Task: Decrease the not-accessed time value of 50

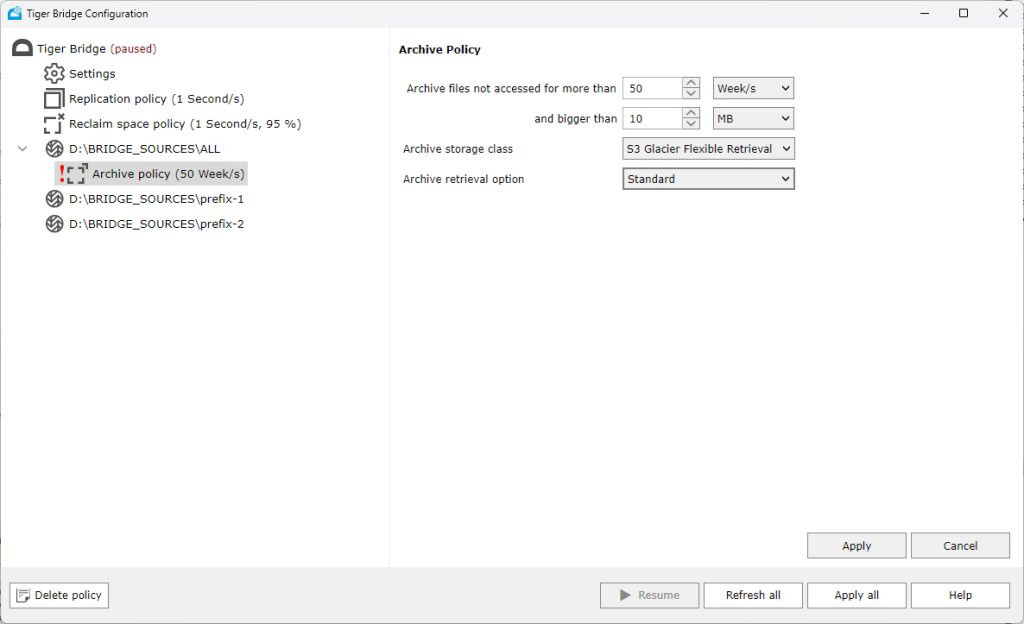Action: (691, 93)
